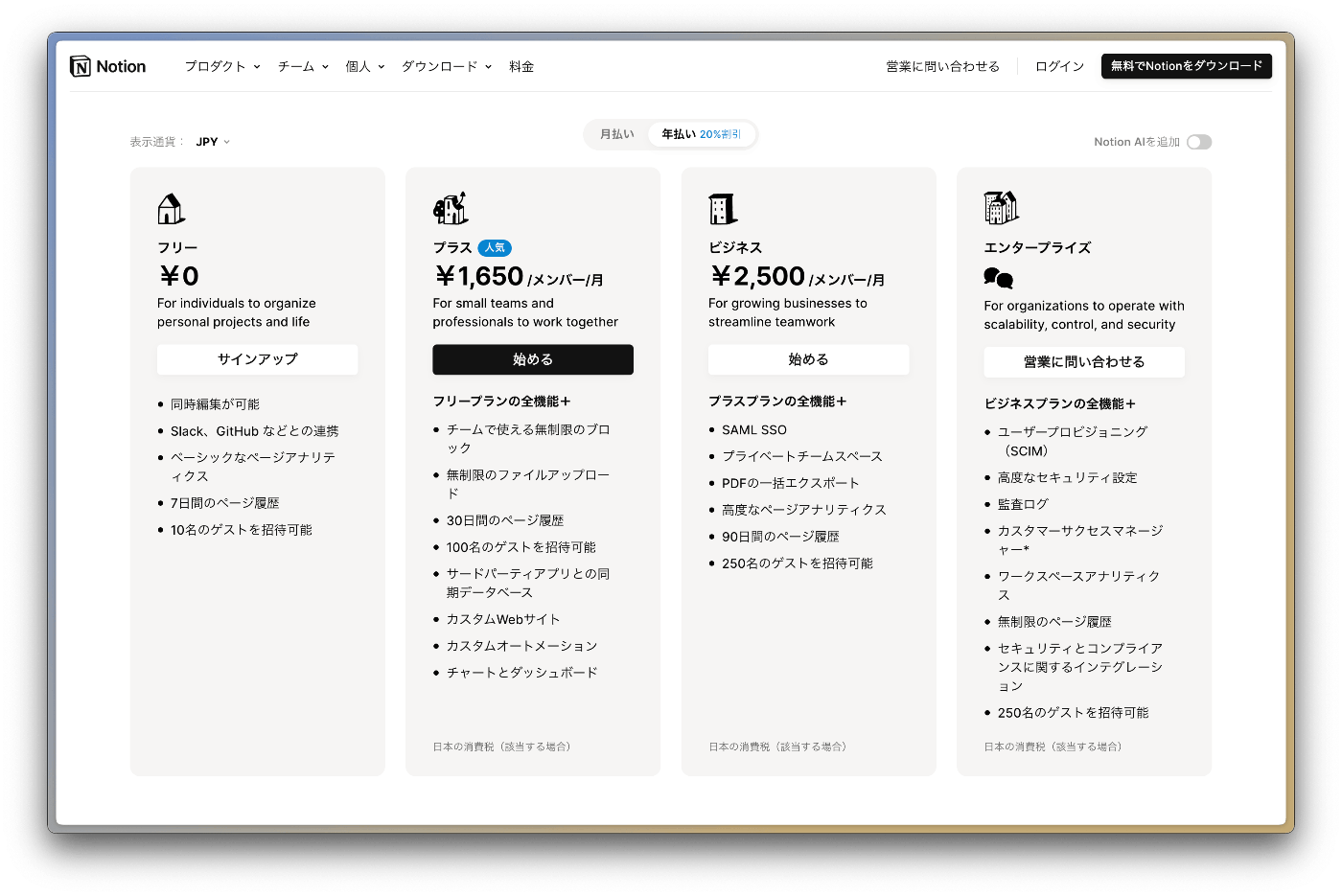Click 高度なセキュリティ設定 feature item
Viewport: 1342px width, 896px height.
point(1068,477)
